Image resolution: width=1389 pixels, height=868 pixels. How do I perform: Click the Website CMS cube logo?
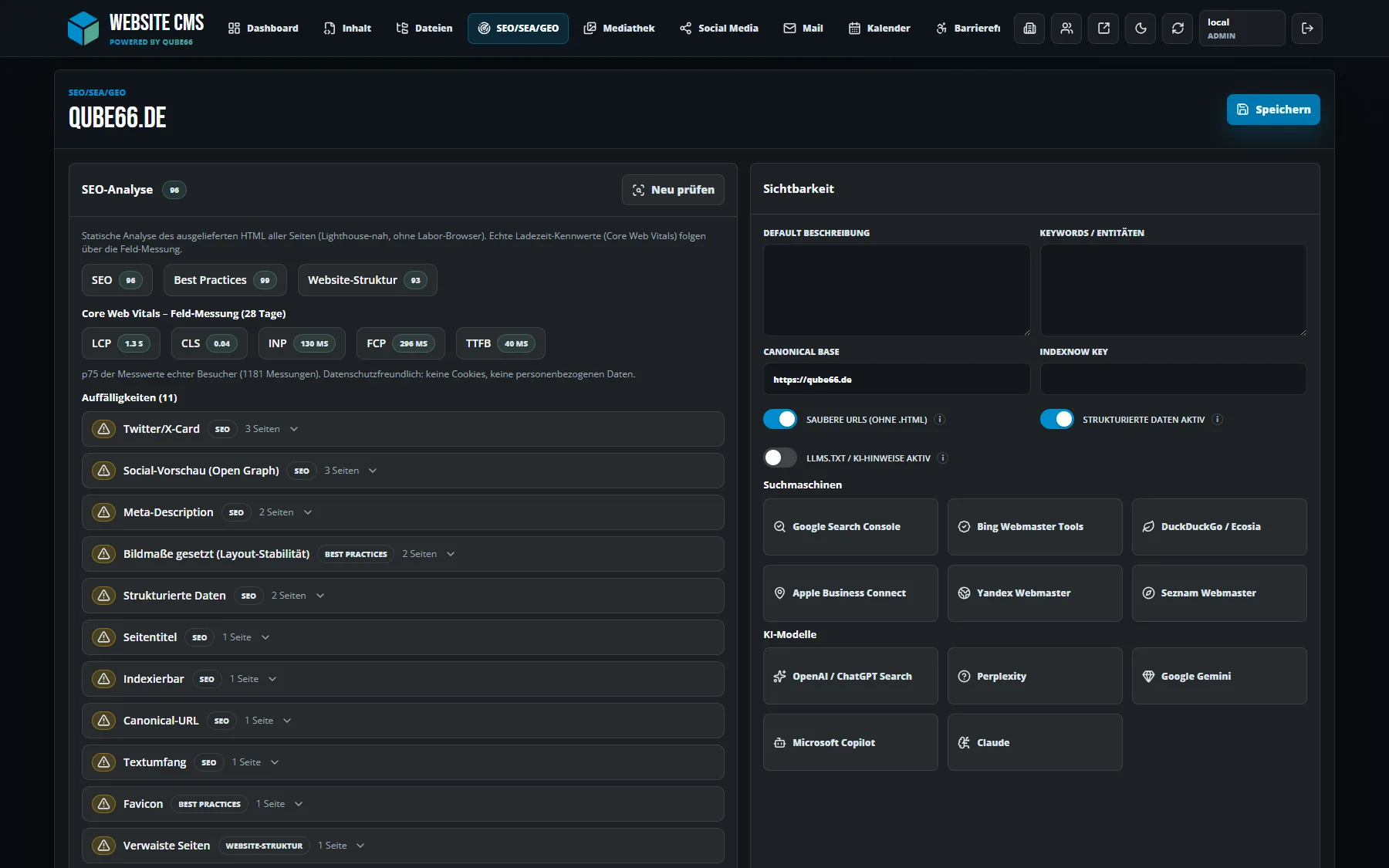point(83,29)
